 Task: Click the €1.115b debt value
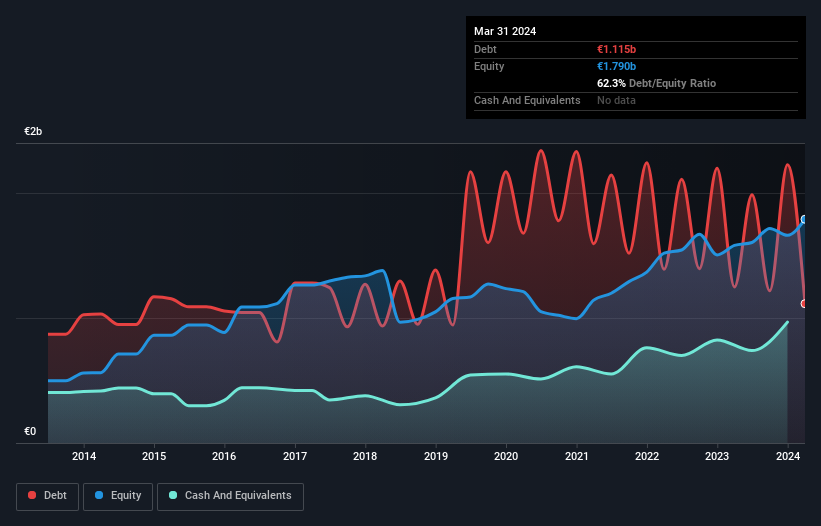pyautogui.click(x=616, y=49)
